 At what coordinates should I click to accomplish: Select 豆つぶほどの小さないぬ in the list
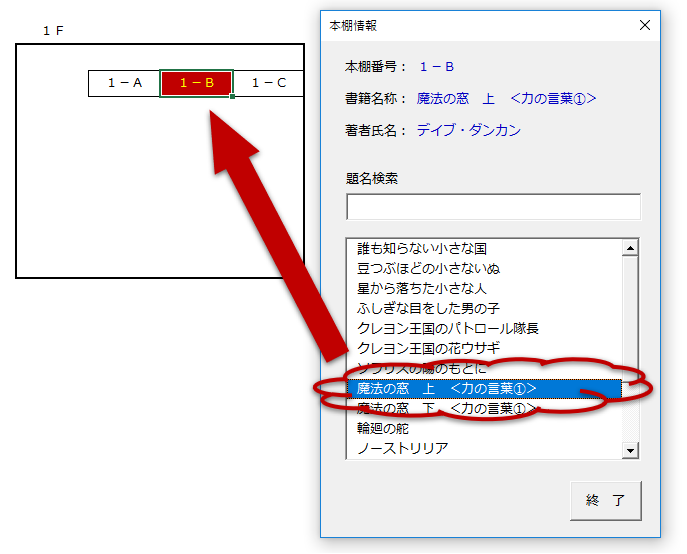(484, 268)
